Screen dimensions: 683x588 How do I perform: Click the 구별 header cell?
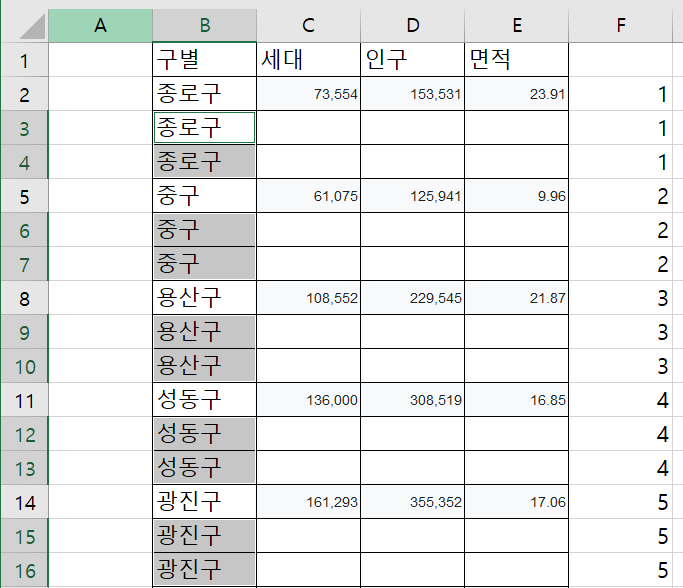tap(204, 60)
